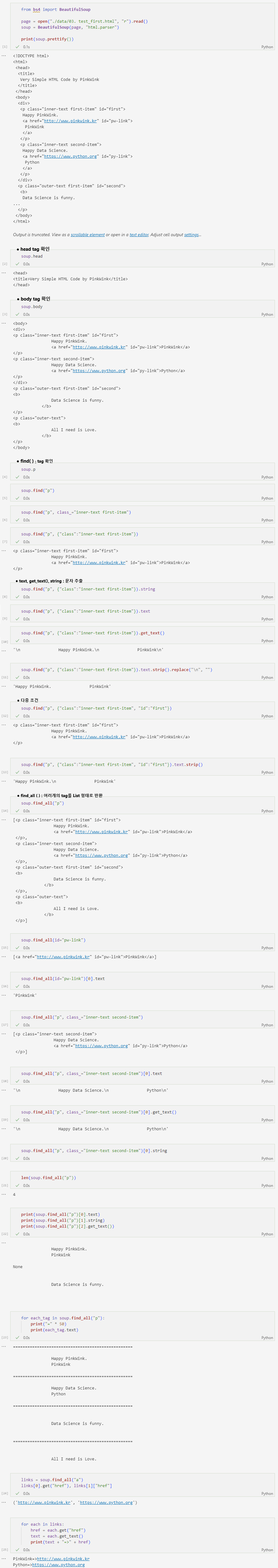
Task: Click the success checkmark under the soup.p cell
Action: tap(18, 477)
